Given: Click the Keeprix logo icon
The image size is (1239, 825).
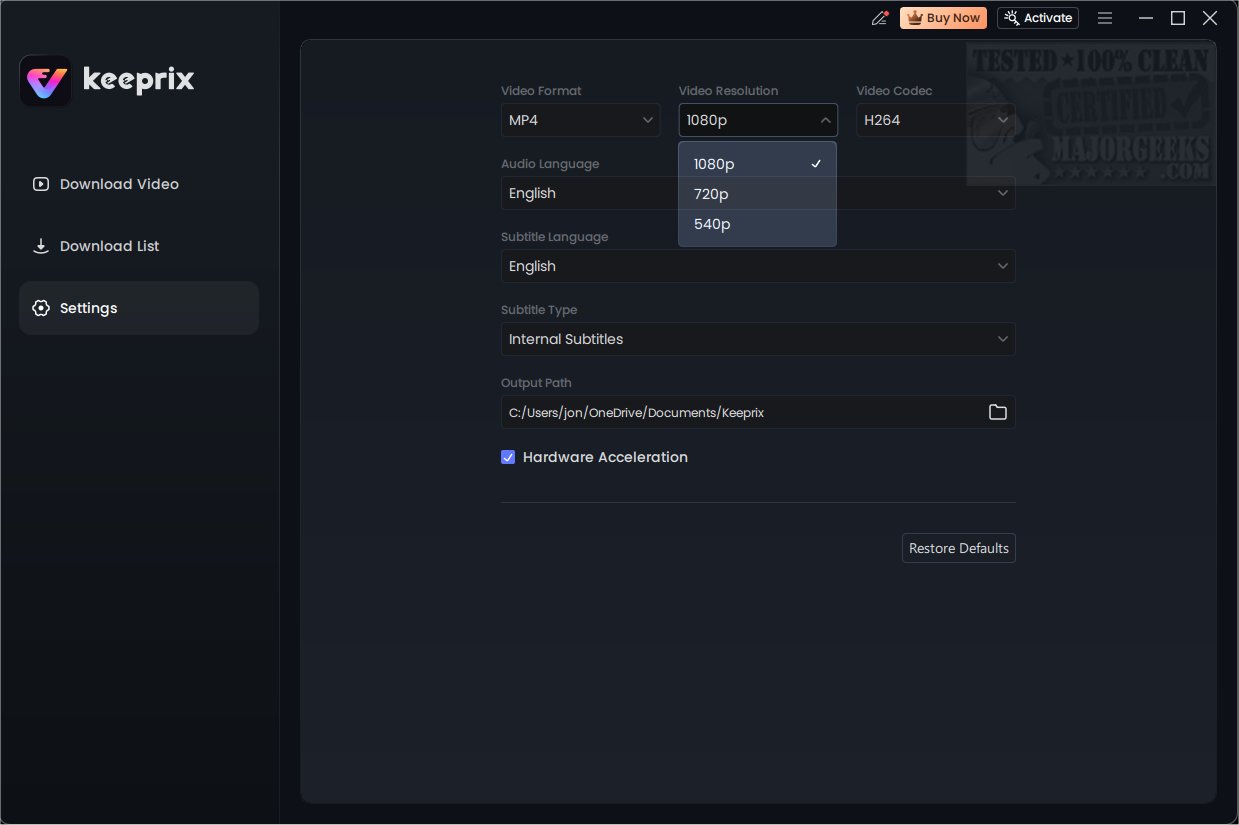Looking at the screenshot, I should pyautogui.click(x=45, y=81).
